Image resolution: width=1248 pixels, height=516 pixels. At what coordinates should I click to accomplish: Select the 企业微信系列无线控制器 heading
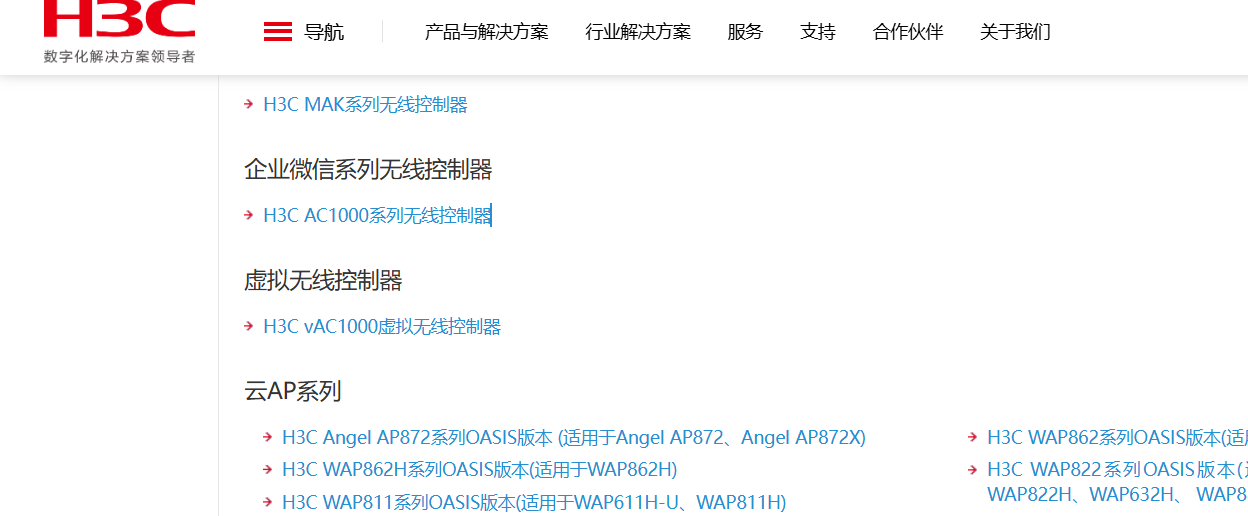coord(368,170)
